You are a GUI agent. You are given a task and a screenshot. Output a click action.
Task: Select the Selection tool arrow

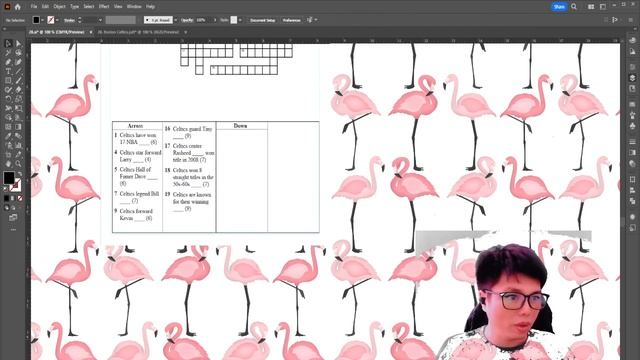coord(8,43)
